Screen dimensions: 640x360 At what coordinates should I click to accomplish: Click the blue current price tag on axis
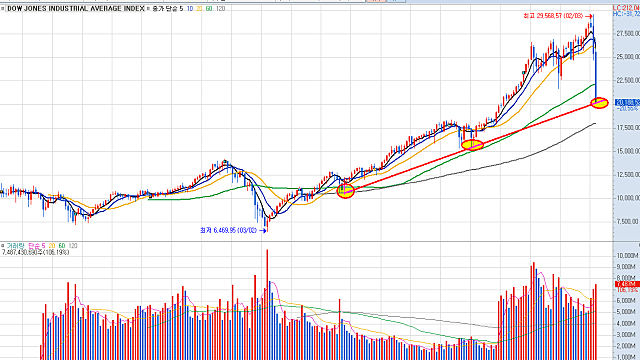(x=627, y=102)
